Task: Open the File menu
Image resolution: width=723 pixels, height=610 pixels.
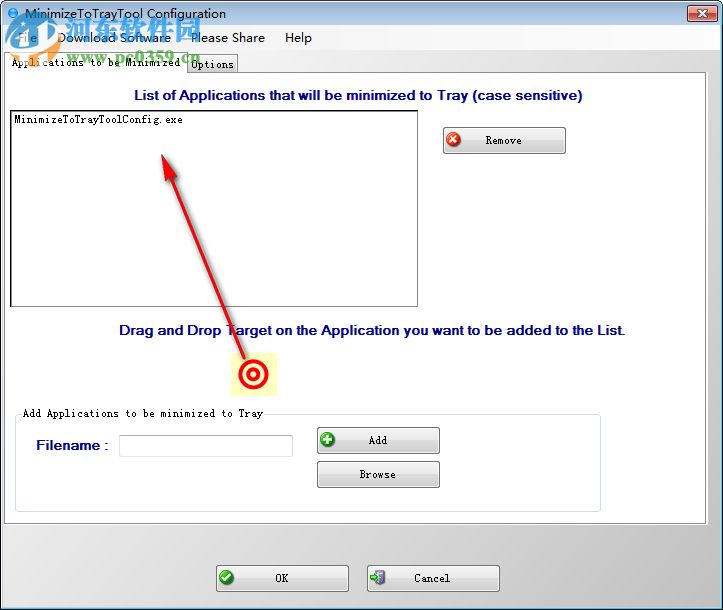Action: [x=27, y=38]
